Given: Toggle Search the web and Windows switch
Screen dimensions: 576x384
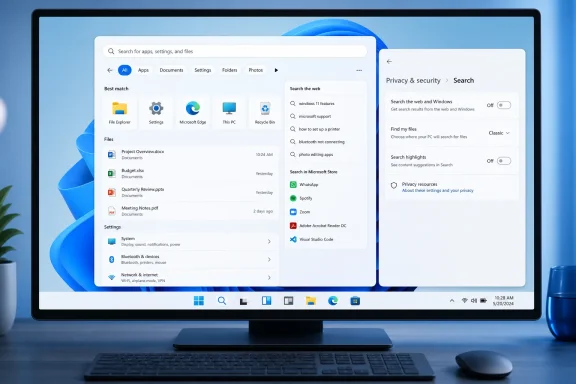Looking at the screenshot, I should point(504,105).
